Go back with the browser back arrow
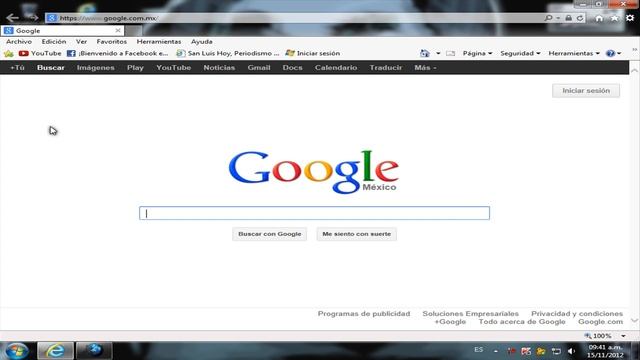 (x=12, y=18)
